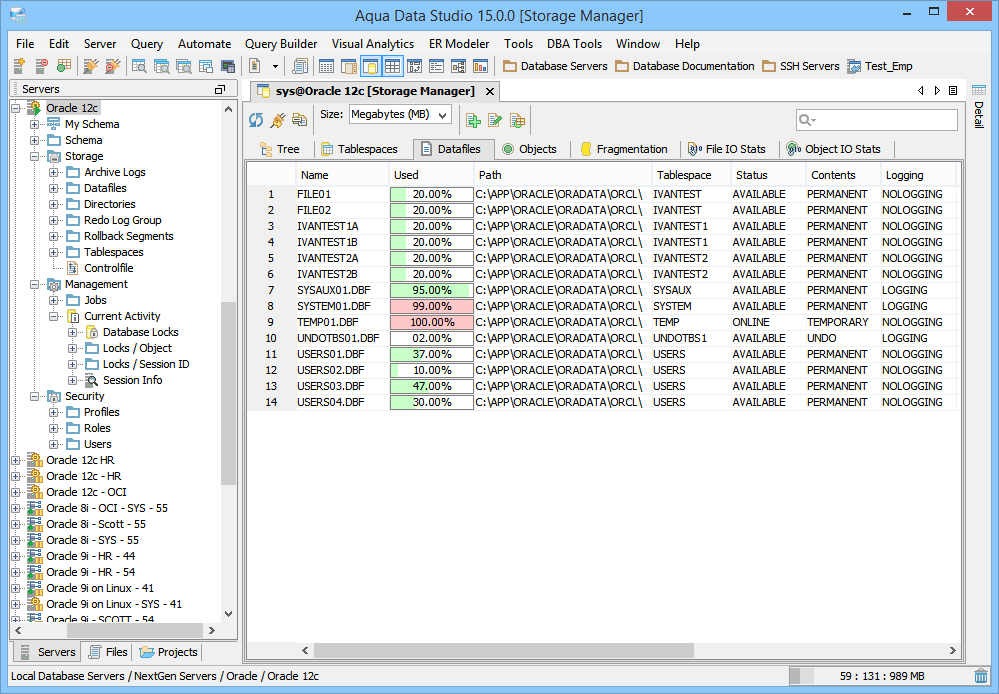Open the new document dropdown arrow
Image resolution: width=999 pixels, height=694 pixels.
click(x=275, y=66)
